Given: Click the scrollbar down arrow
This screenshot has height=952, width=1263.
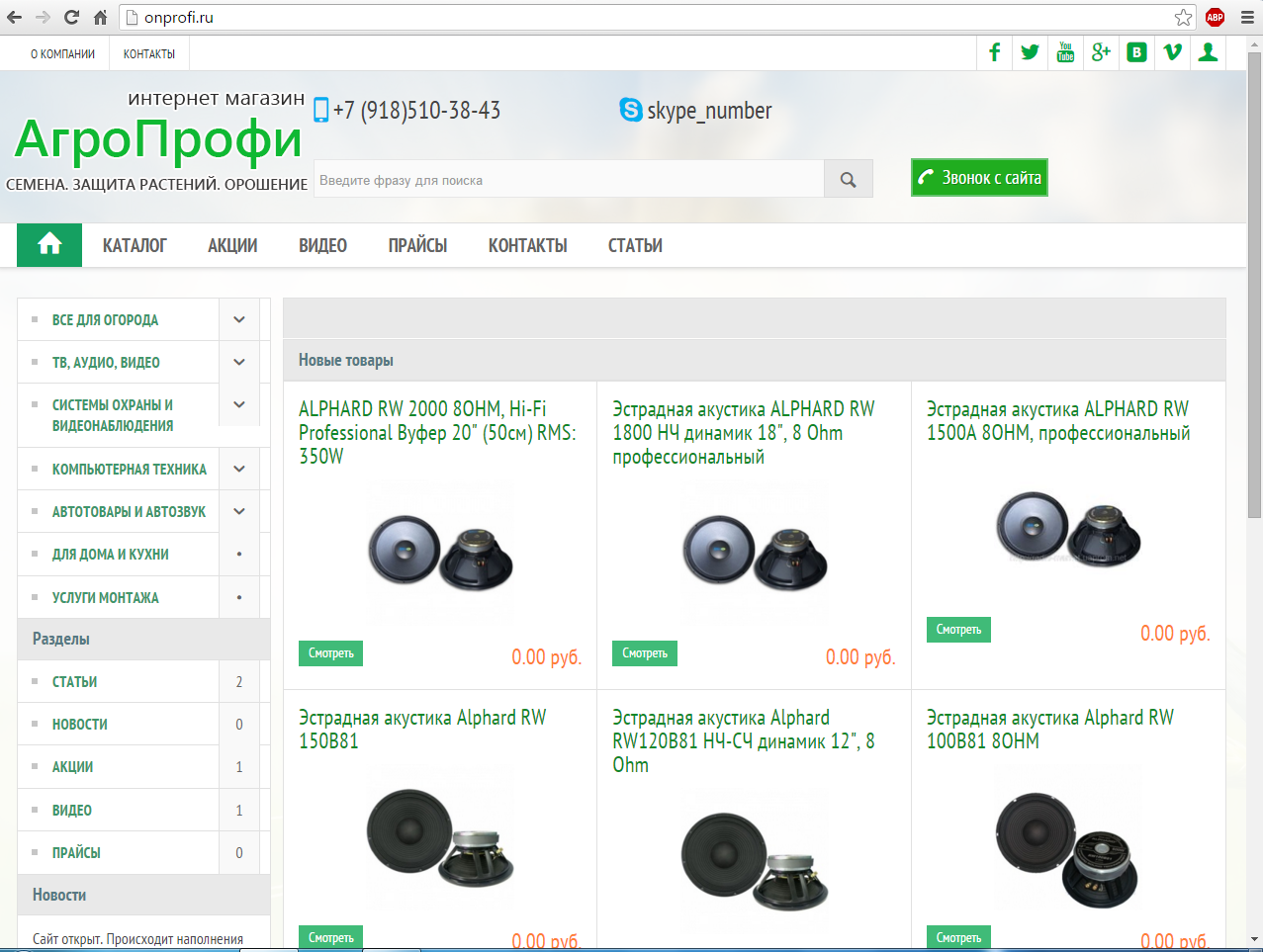Looking at the screenshot, I should click(x=1254, y=938).
